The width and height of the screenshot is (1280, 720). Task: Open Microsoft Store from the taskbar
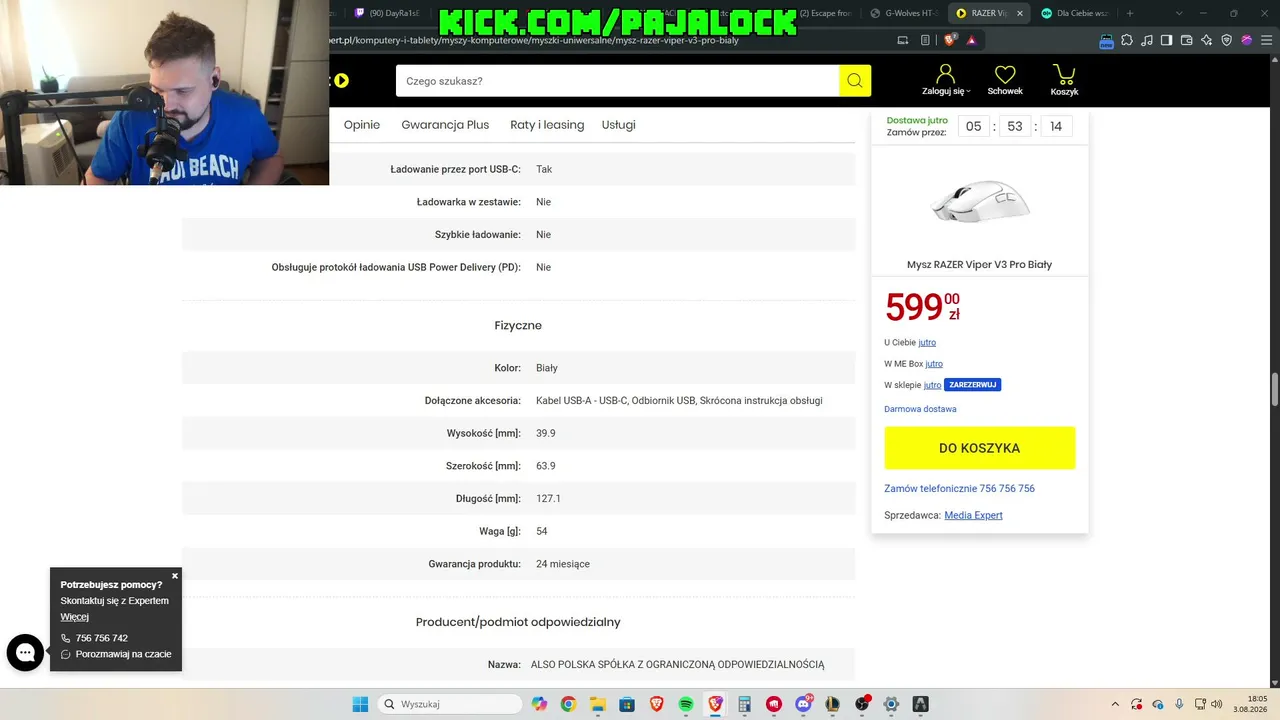coord(627,704)
